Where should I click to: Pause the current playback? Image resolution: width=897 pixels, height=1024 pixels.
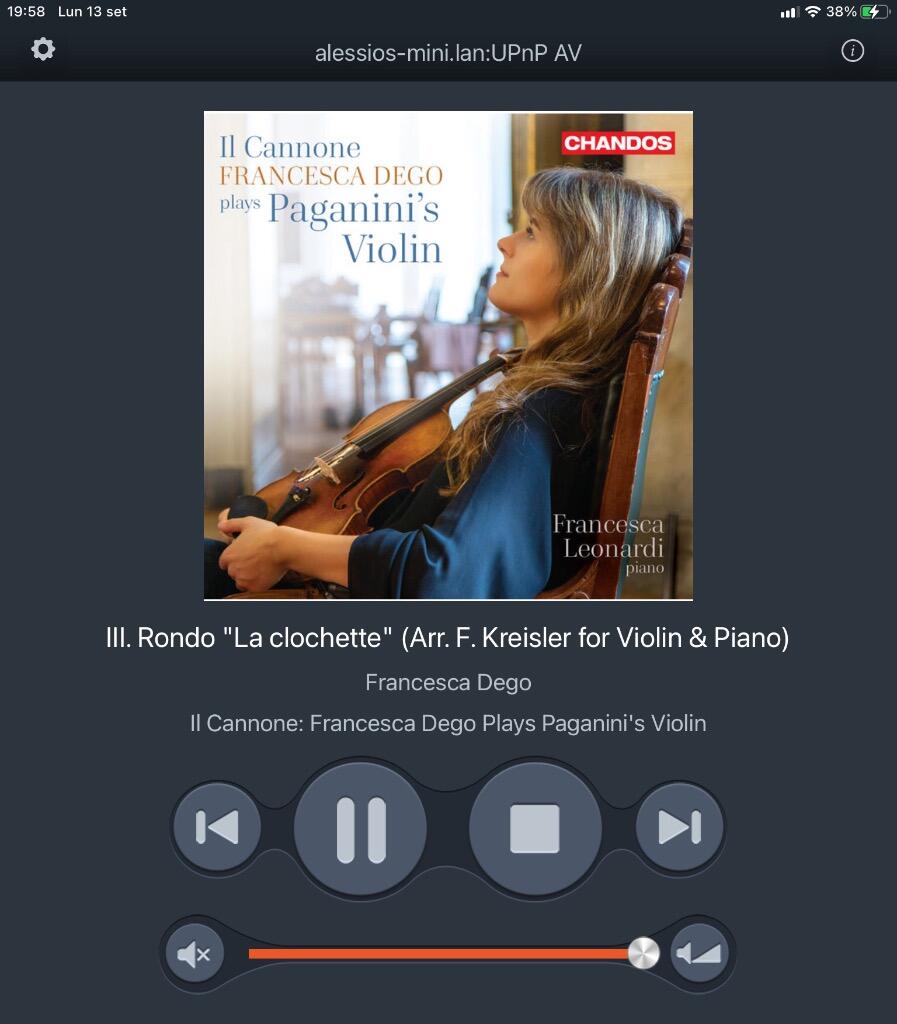tap(361, 829)
